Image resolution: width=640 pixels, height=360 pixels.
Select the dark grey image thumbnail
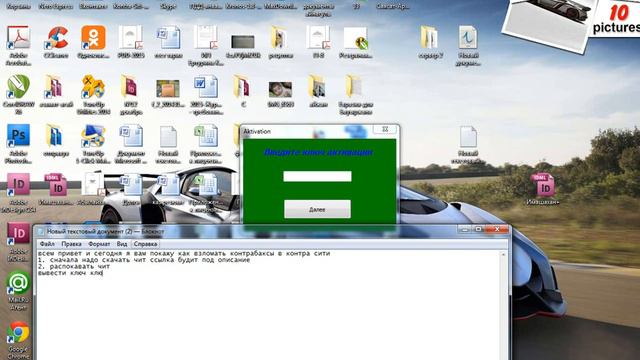[x=243, y=42]
